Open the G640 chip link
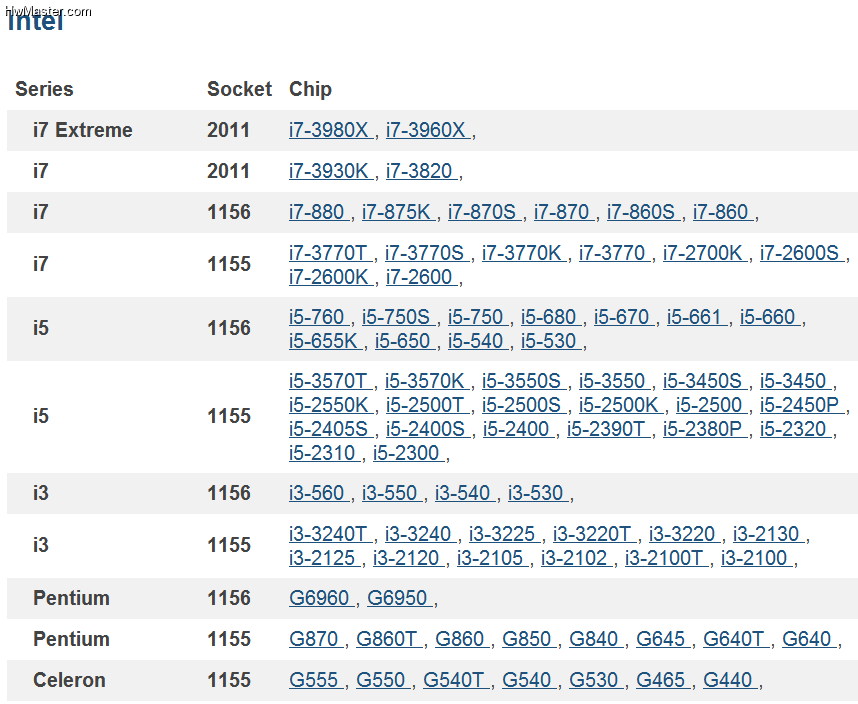This screenshot has height=704, width=858. pyautogui.click(x=809, y=639)
